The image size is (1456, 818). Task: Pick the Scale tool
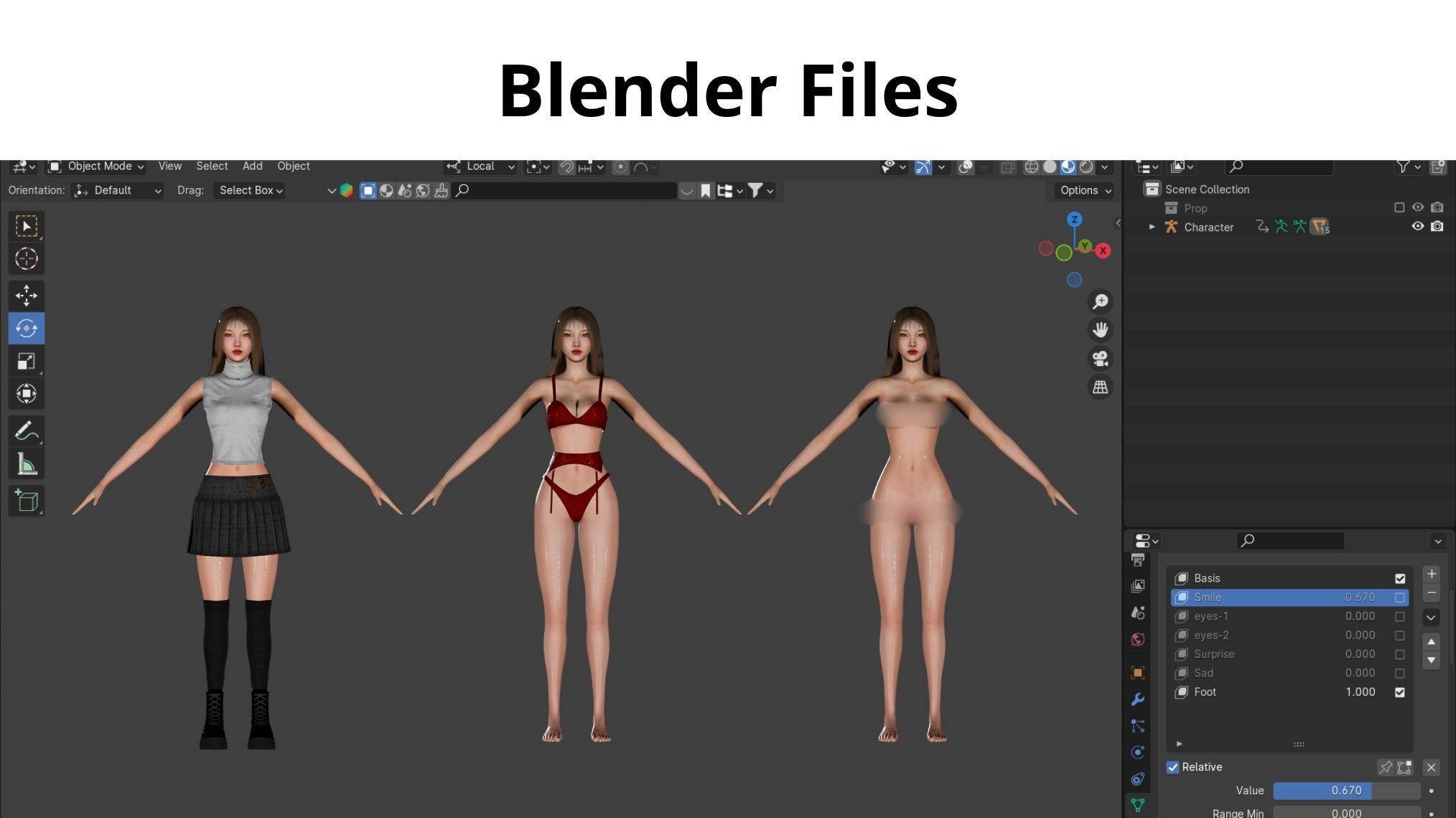click(27, 361)
